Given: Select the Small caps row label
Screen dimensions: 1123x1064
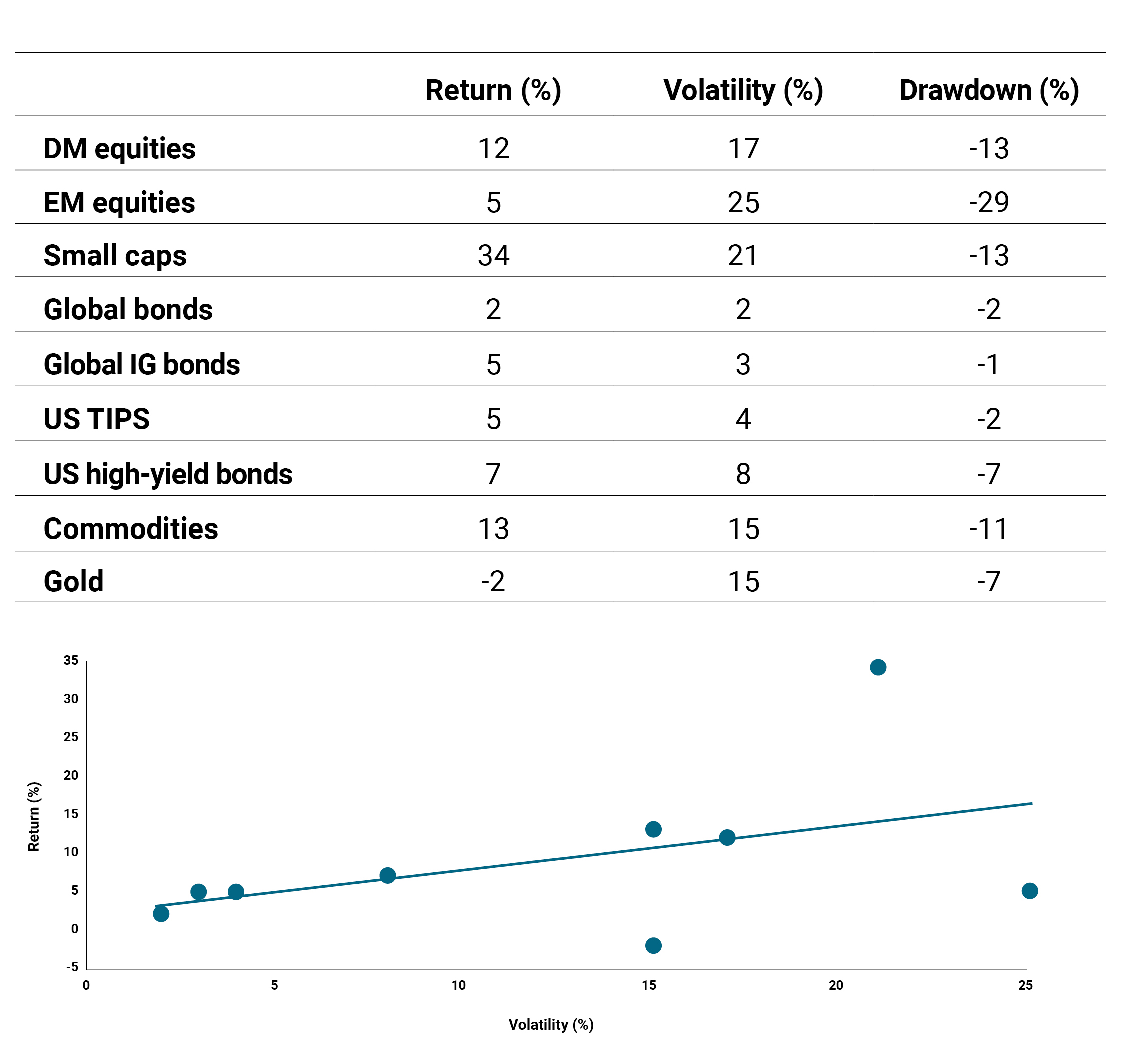Looking at the screenshot, I should click(x=115, y=255).
